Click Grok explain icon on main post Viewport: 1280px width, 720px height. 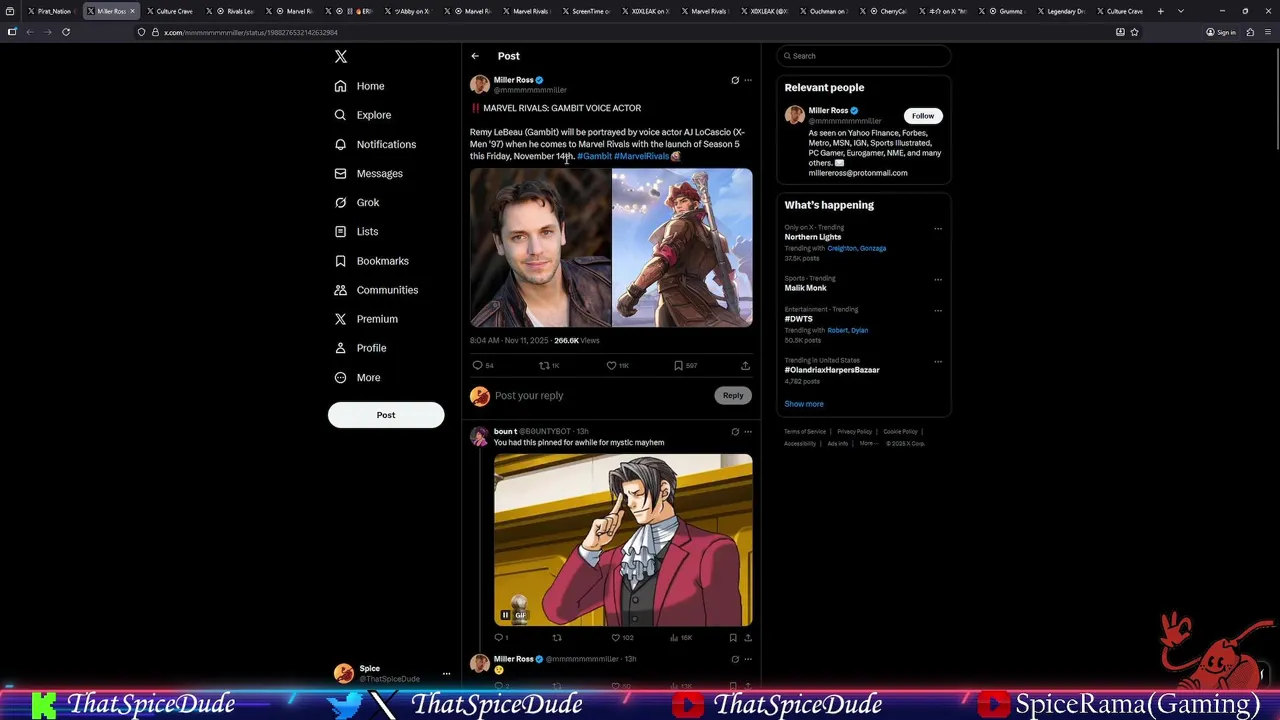pyautogui.click(x=735, y=80)
